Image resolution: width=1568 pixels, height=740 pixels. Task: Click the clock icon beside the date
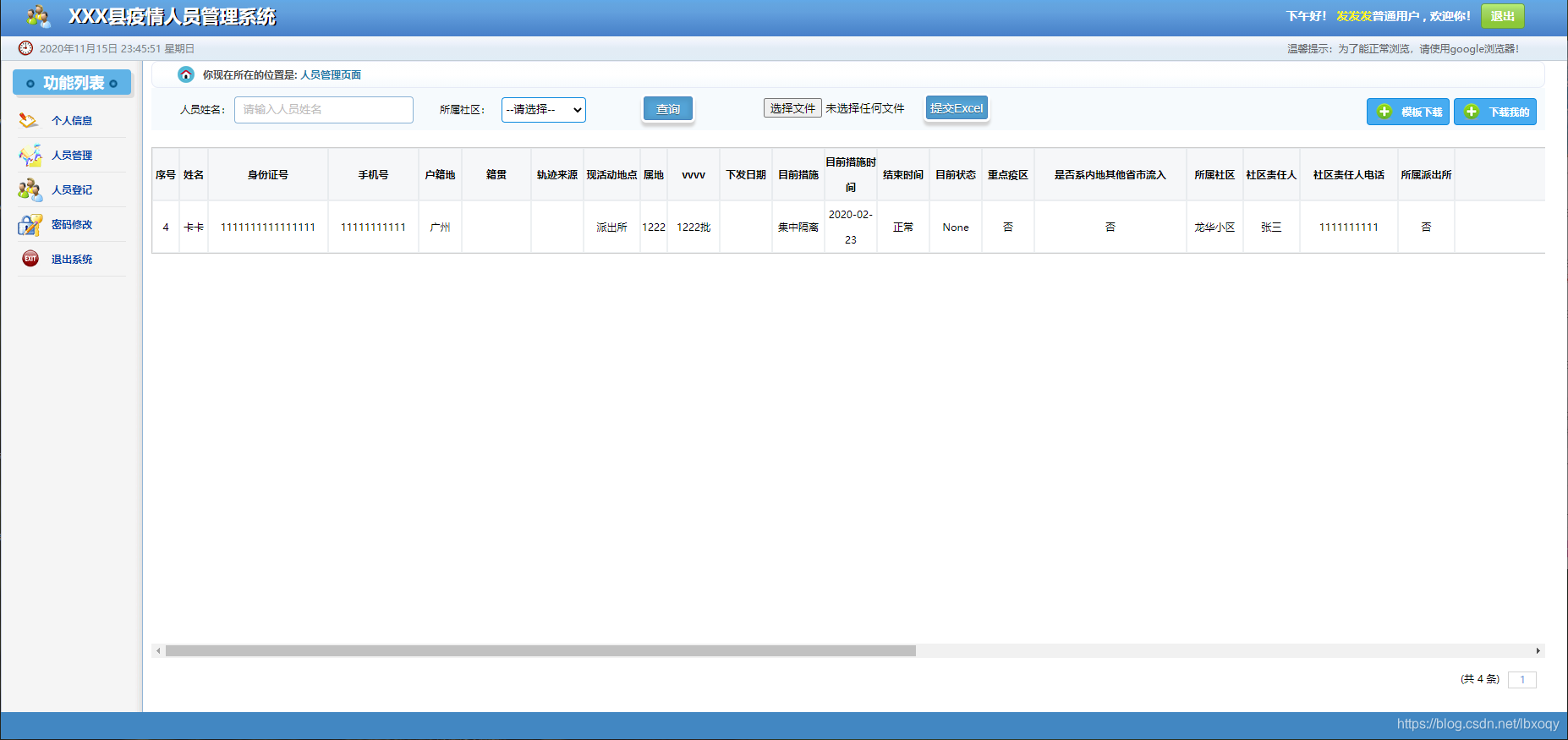[x=25, y=48]
